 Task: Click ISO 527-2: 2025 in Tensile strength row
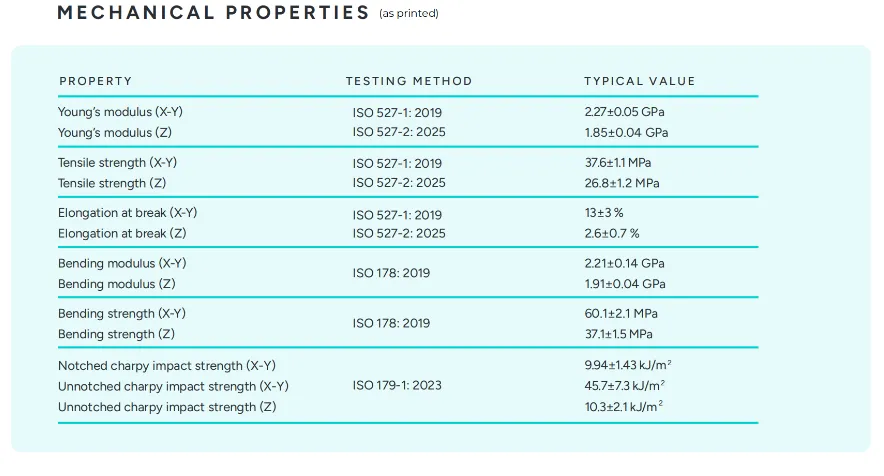tap(399, 183)
